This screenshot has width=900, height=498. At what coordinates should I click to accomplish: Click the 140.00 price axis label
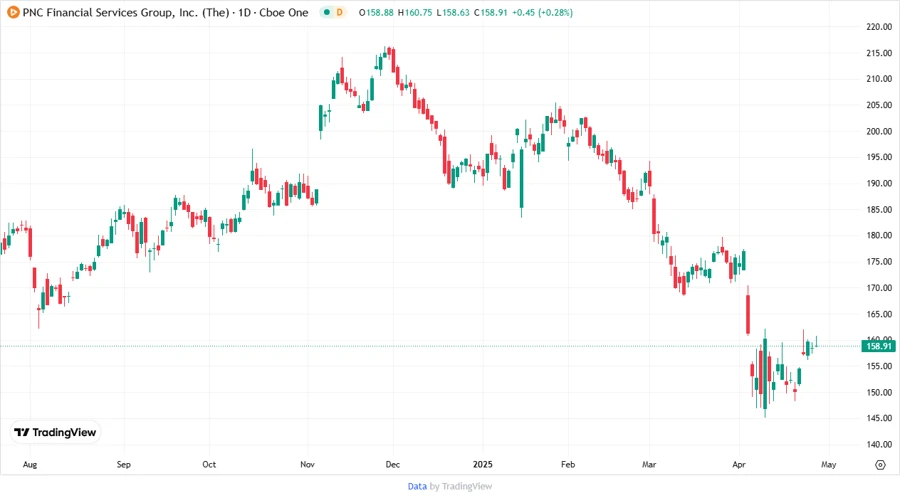[879, 445]
